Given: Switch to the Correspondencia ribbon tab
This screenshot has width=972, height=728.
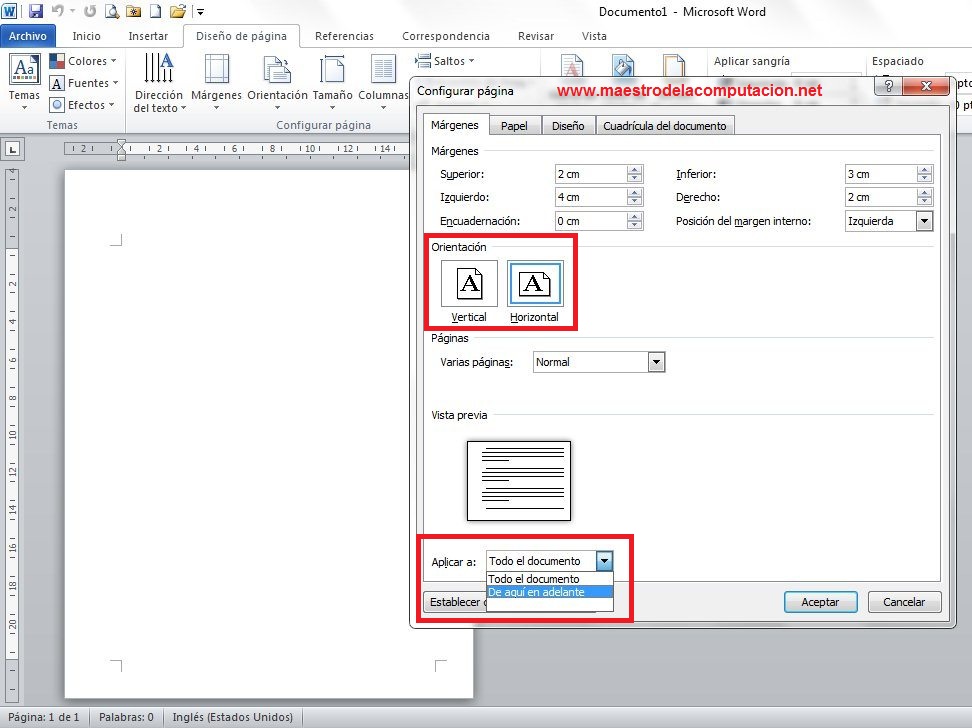Looking at the screenshot, I should (x=446, y=36).
